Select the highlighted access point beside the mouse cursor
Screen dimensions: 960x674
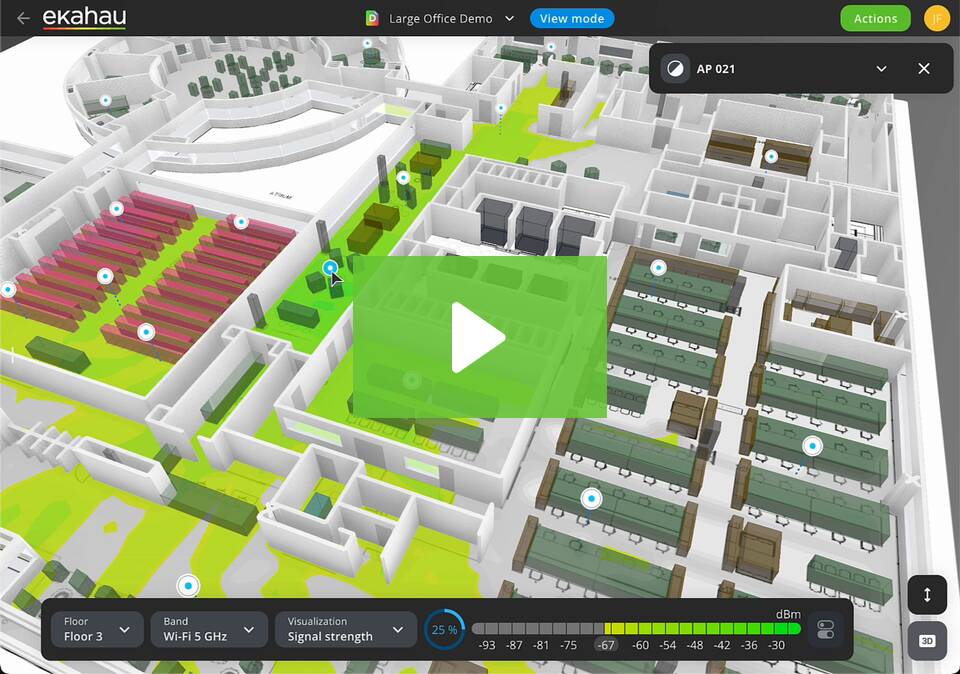[330, 268]
